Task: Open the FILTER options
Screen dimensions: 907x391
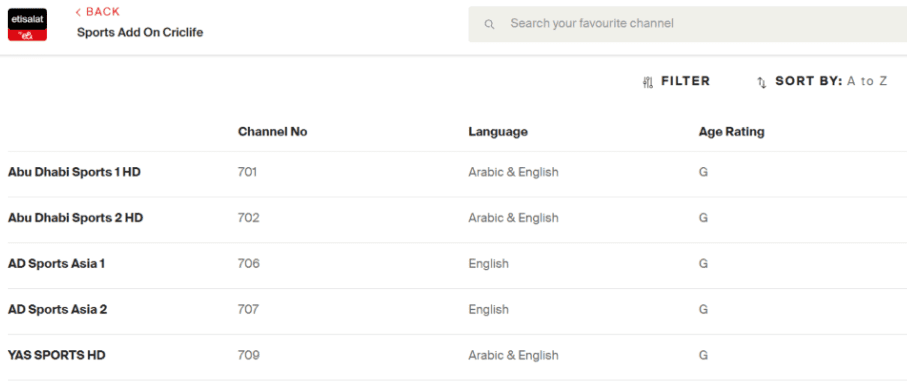Action: point(676,82)
